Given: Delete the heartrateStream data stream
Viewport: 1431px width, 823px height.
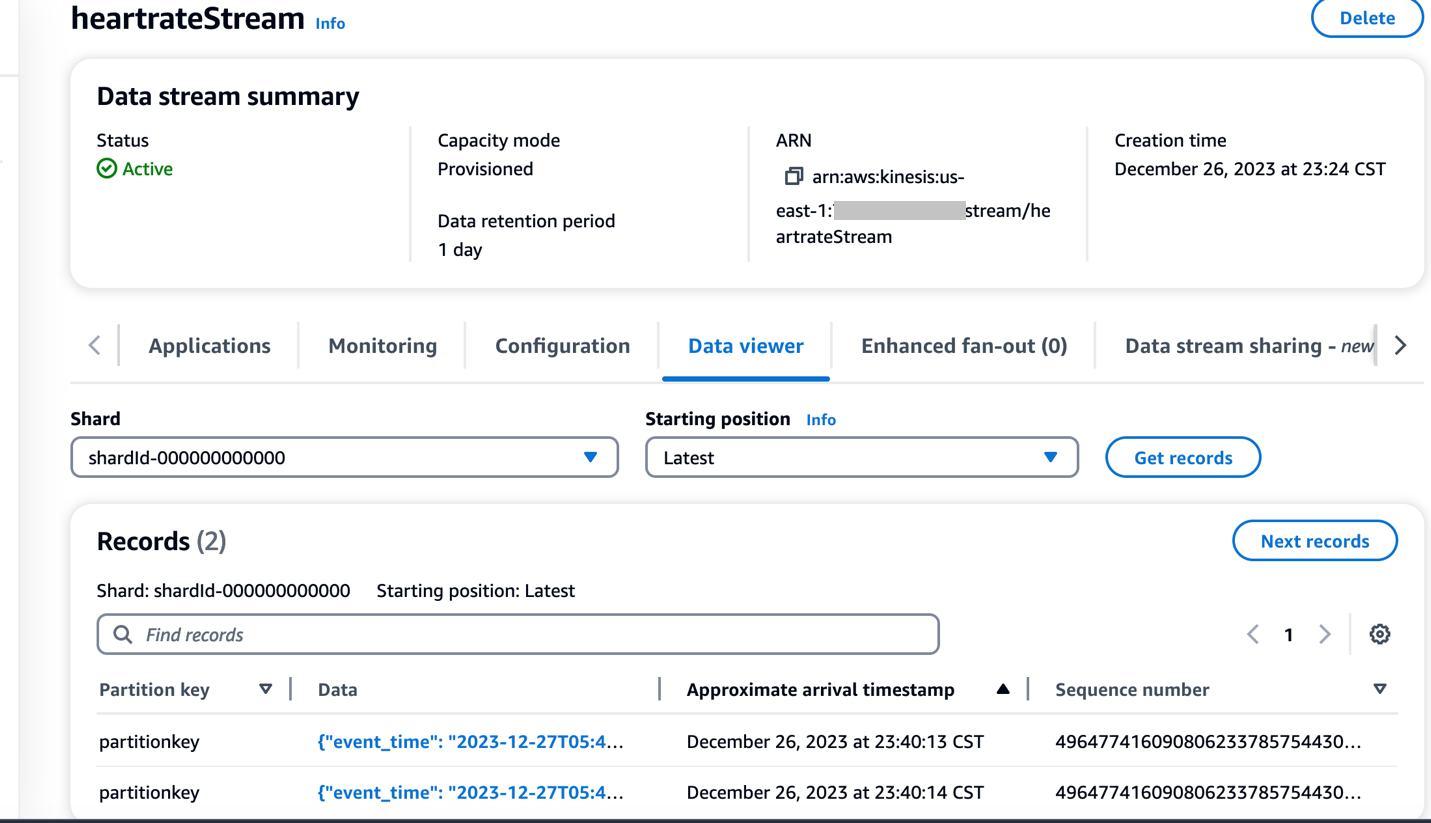Looking at the screenshot, I should pyautogui.click(x=1367, y=18).
